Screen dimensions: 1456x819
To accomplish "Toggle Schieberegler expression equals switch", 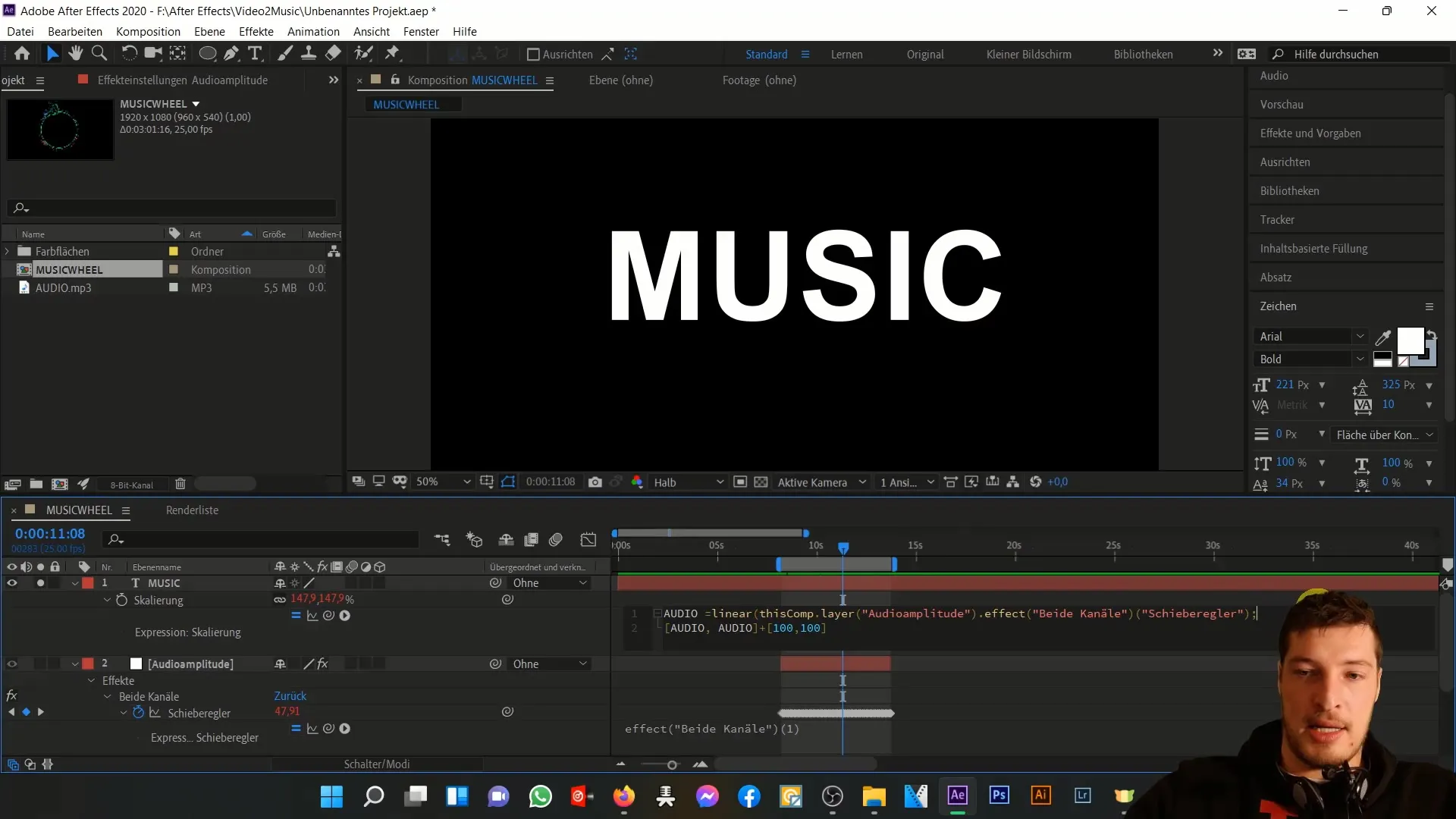I will pyautogui.click(x=297, y=729).
